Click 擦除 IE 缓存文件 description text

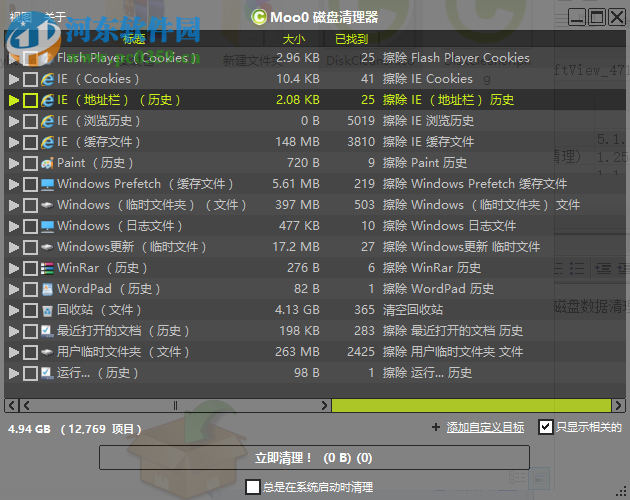point(428,142)
